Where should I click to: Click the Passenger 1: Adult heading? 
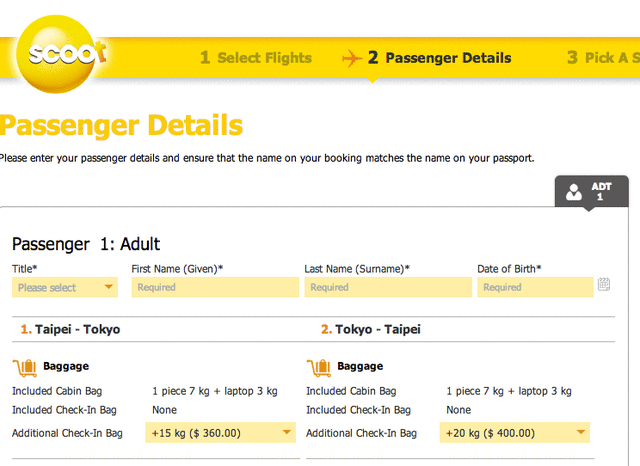pos(86,244)
